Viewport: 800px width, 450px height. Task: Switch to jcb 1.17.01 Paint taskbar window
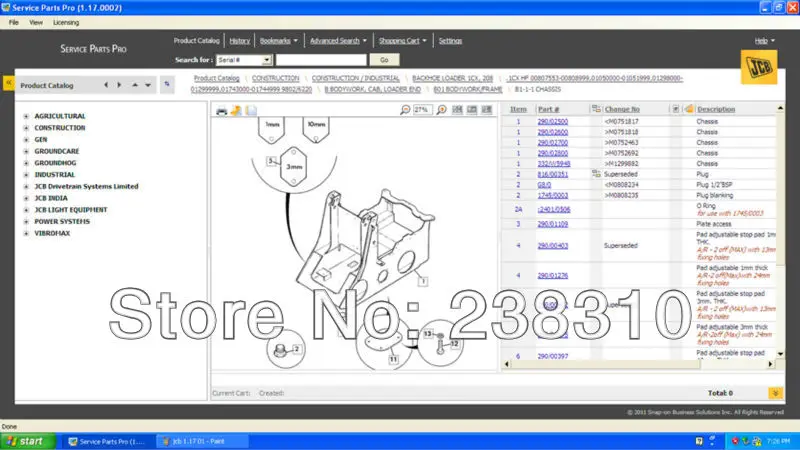click(202, 441)
